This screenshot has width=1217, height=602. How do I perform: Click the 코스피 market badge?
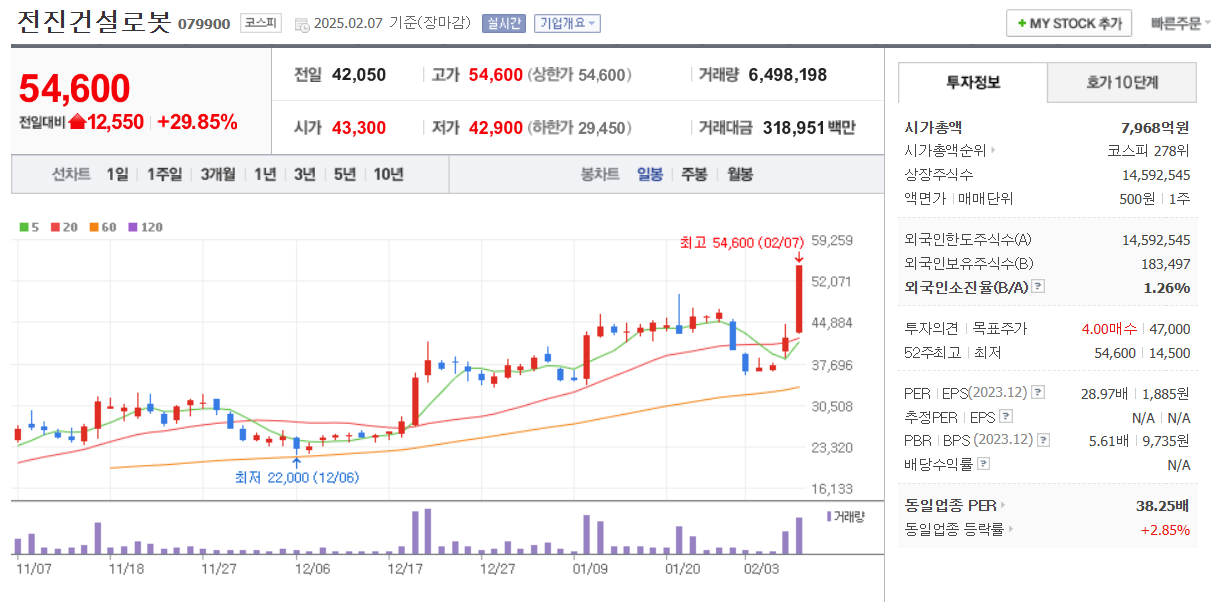click(x=262, y=23)
